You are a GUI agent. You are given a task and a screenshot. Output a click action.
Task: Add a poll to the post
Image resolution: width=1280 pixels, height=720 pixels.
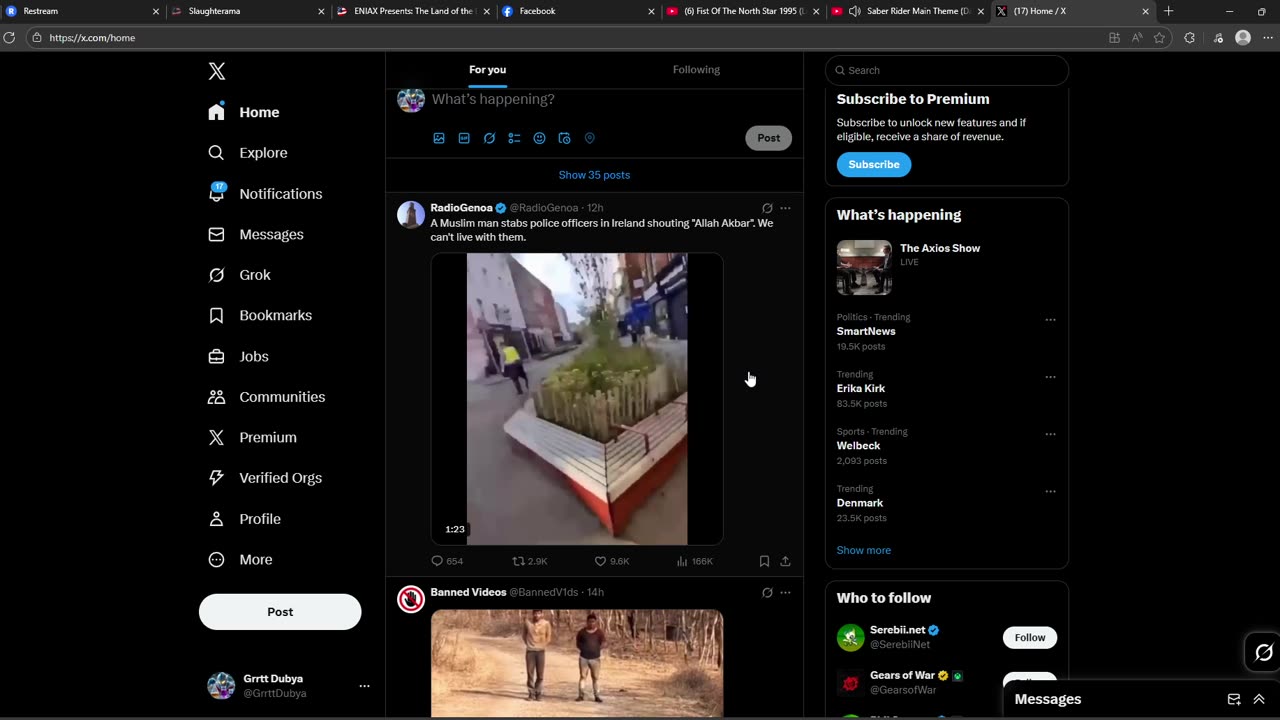pos(514,138)
